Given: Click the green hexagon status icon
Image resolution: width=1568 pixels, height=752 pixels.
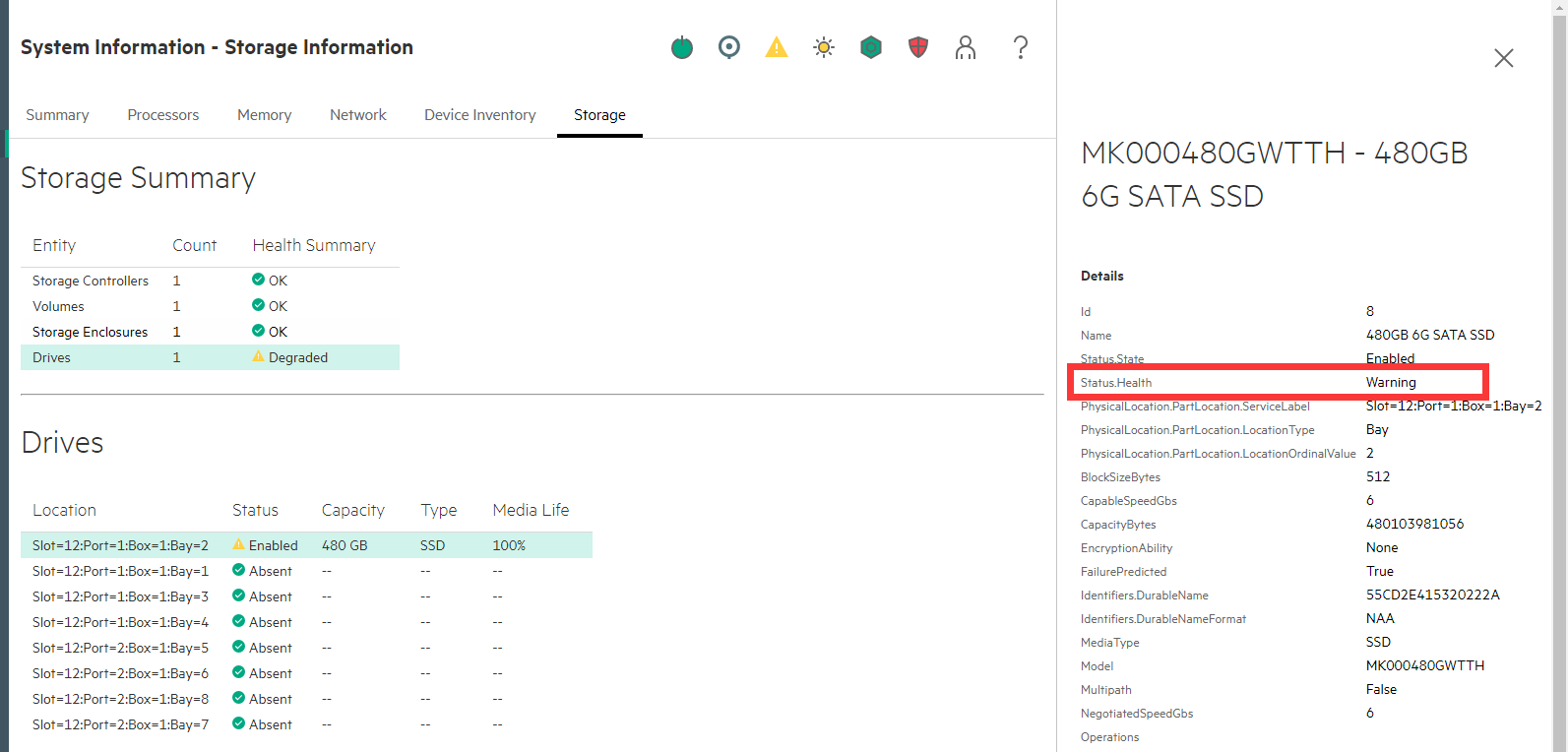Looking at the screenshot, I should click(871, 47).
